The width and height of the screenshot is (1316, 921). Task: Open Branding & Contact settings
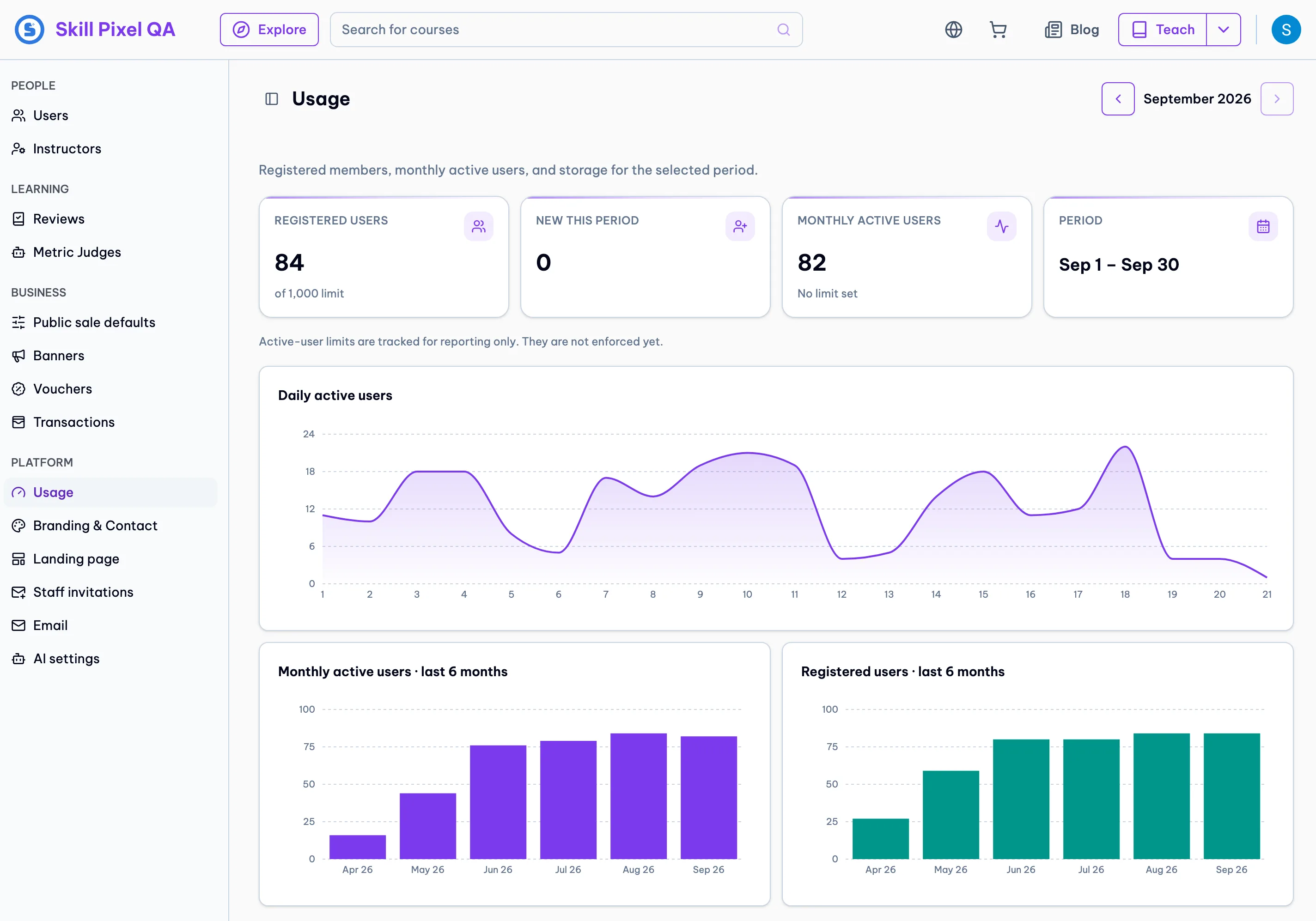click(x=110, y=526)
